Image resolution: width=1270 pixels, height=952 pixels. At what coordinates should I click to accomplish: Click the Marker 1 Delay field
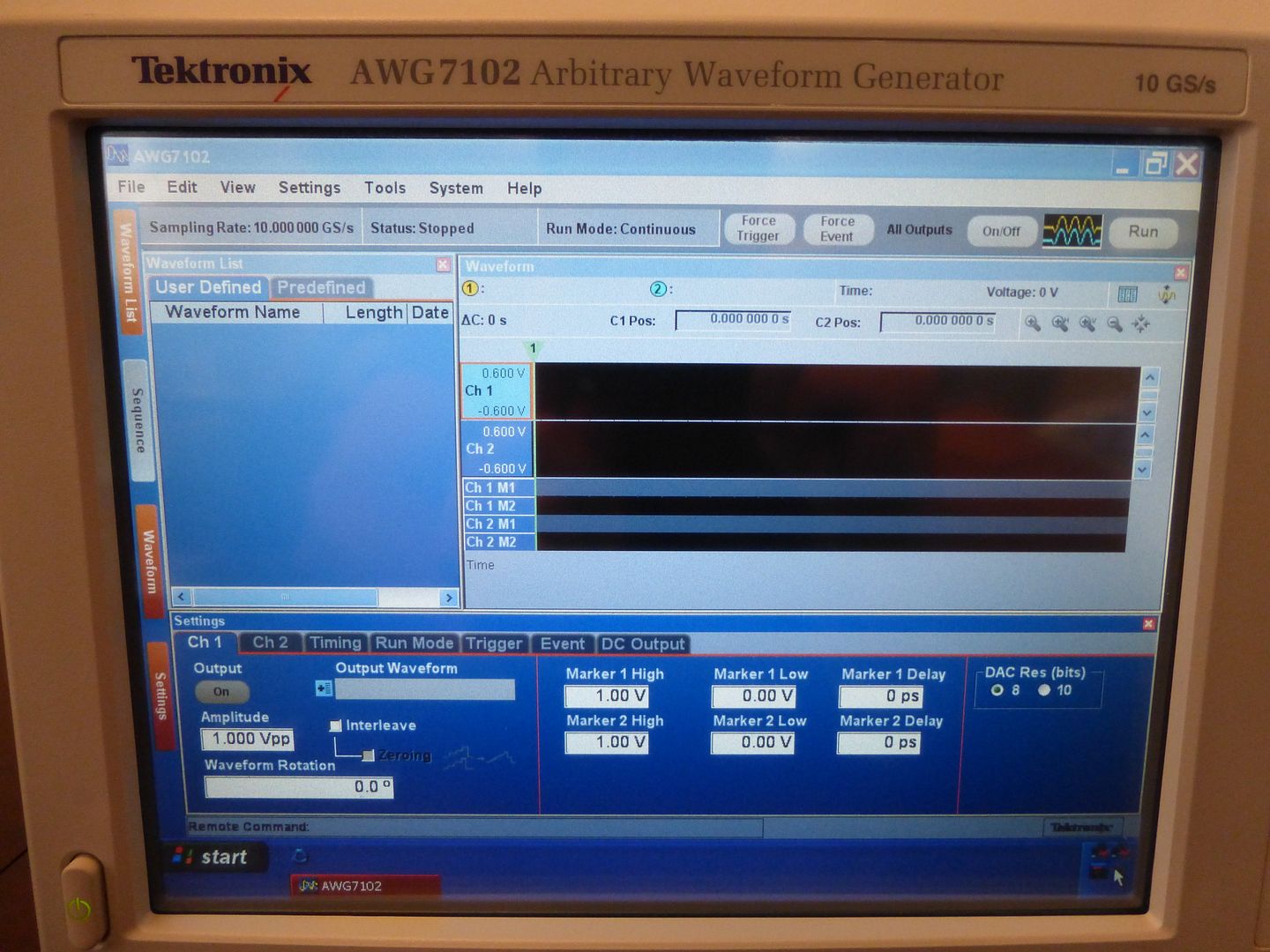coord(880,696)
